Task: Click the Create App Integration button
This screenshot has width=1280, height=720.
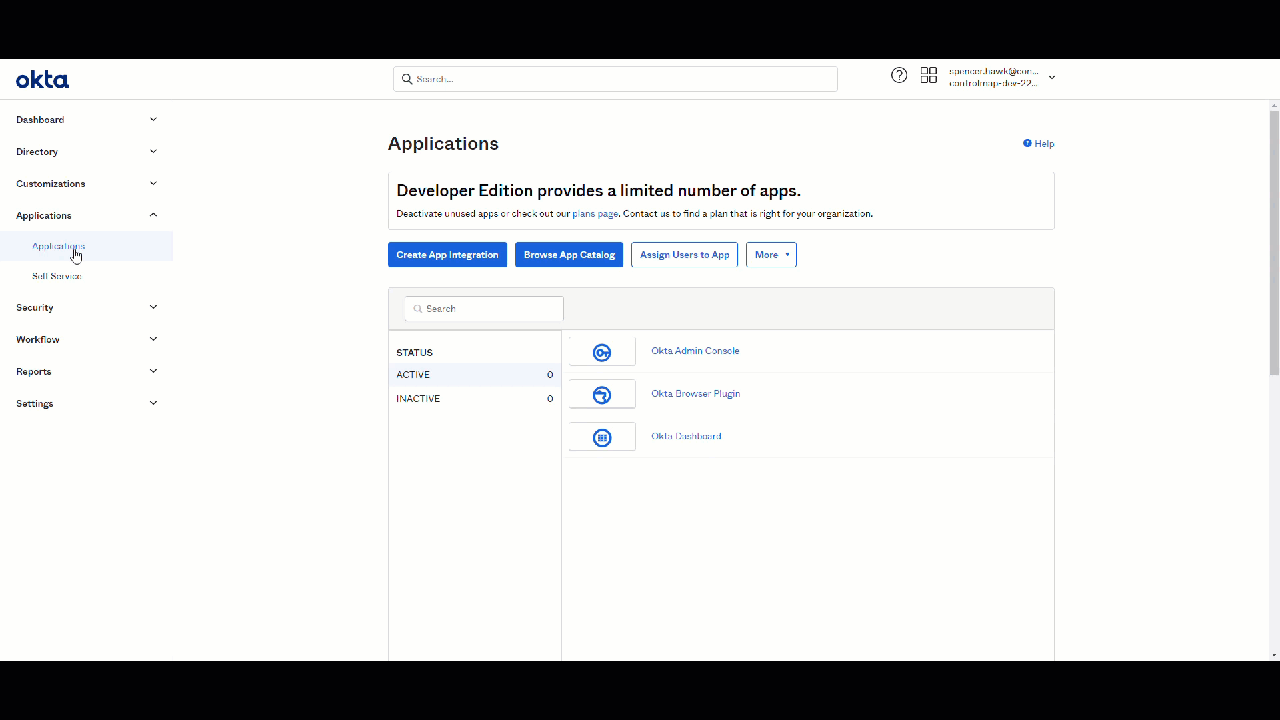Action: pos(447,254)
